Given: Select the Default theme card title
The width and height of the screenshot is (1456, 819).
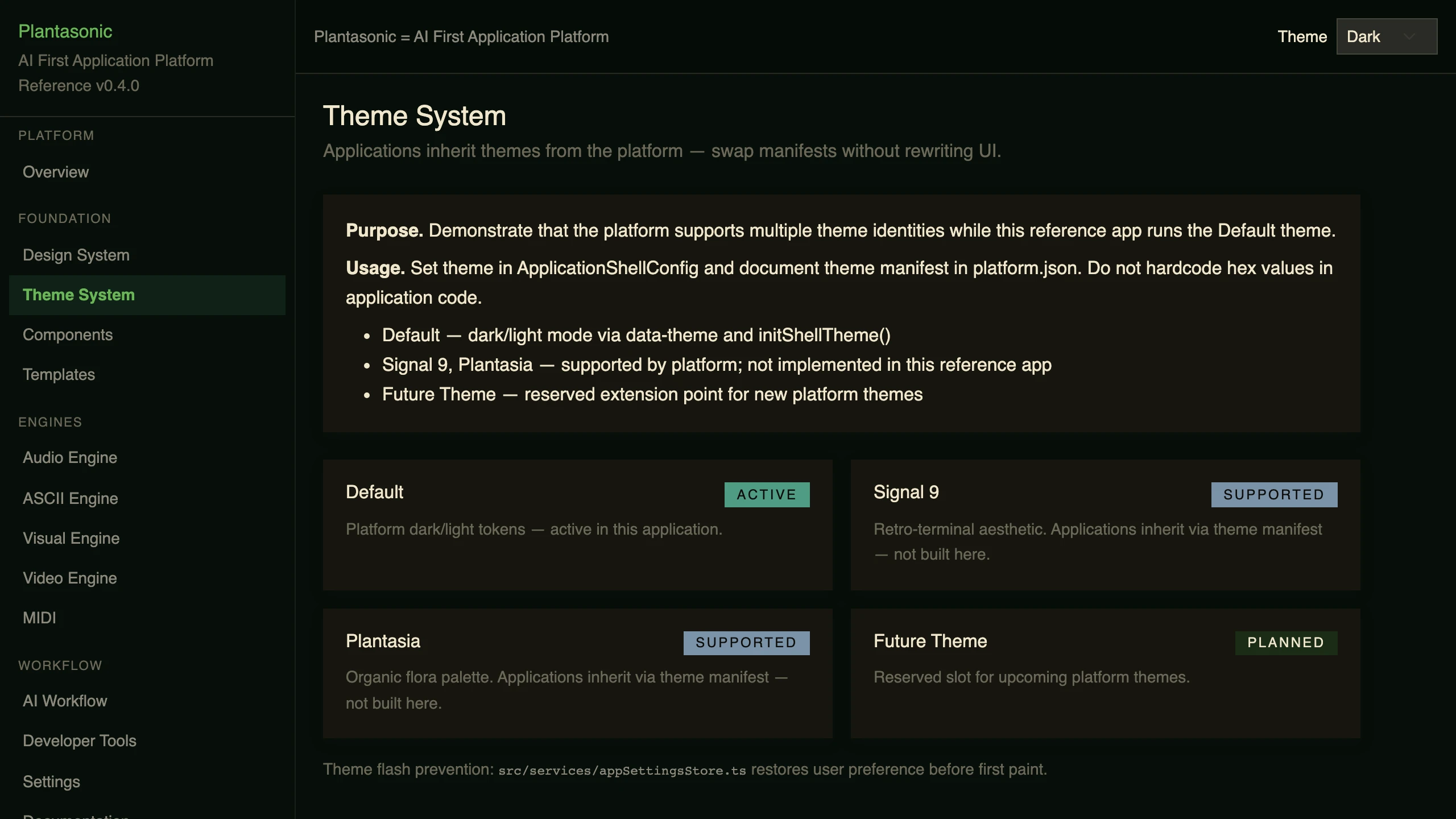Looking at the screenshot, I should tap(374, 492).
